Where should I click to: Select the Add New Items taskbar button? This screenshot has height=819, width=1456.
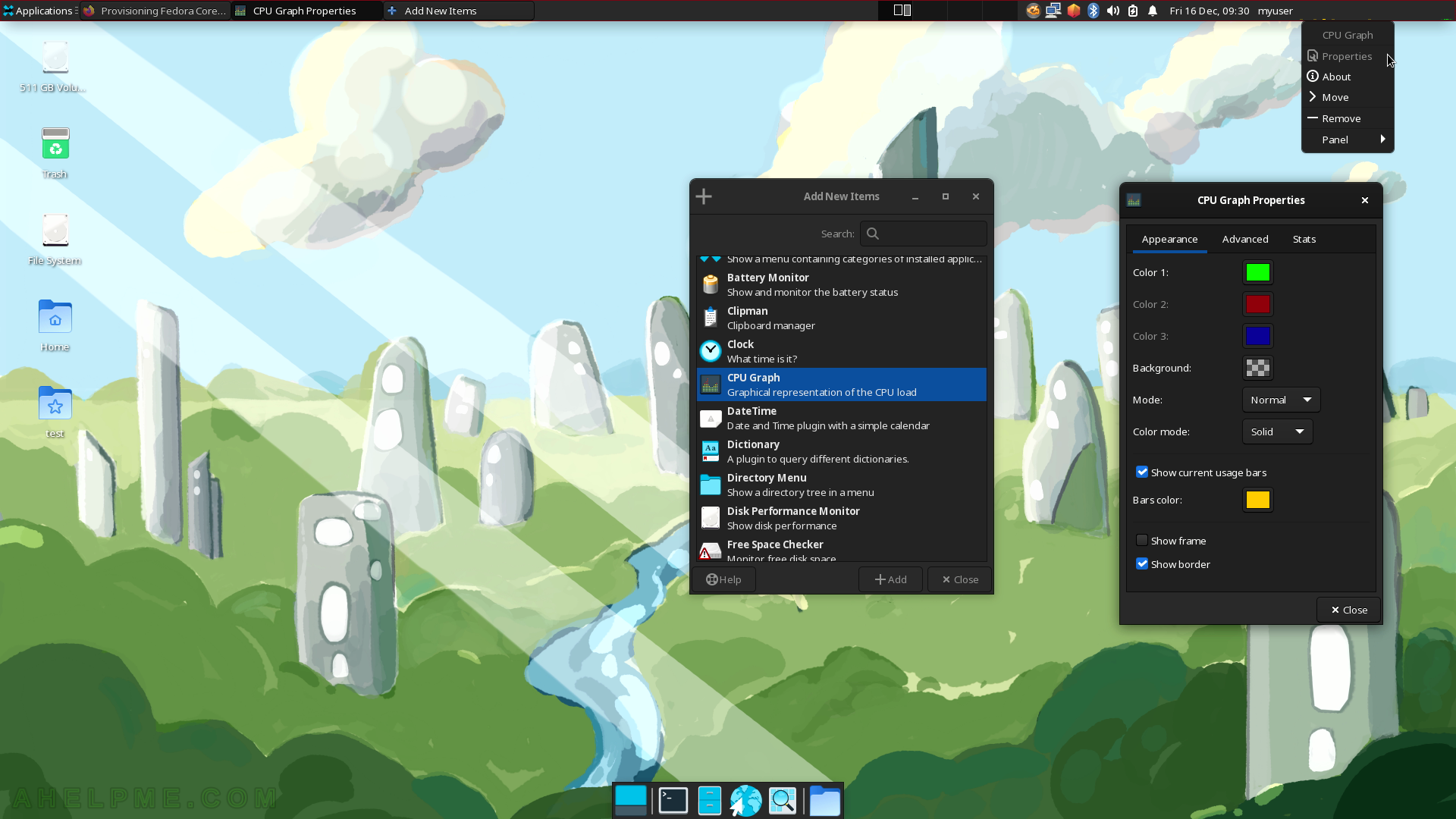coord(459,11)
